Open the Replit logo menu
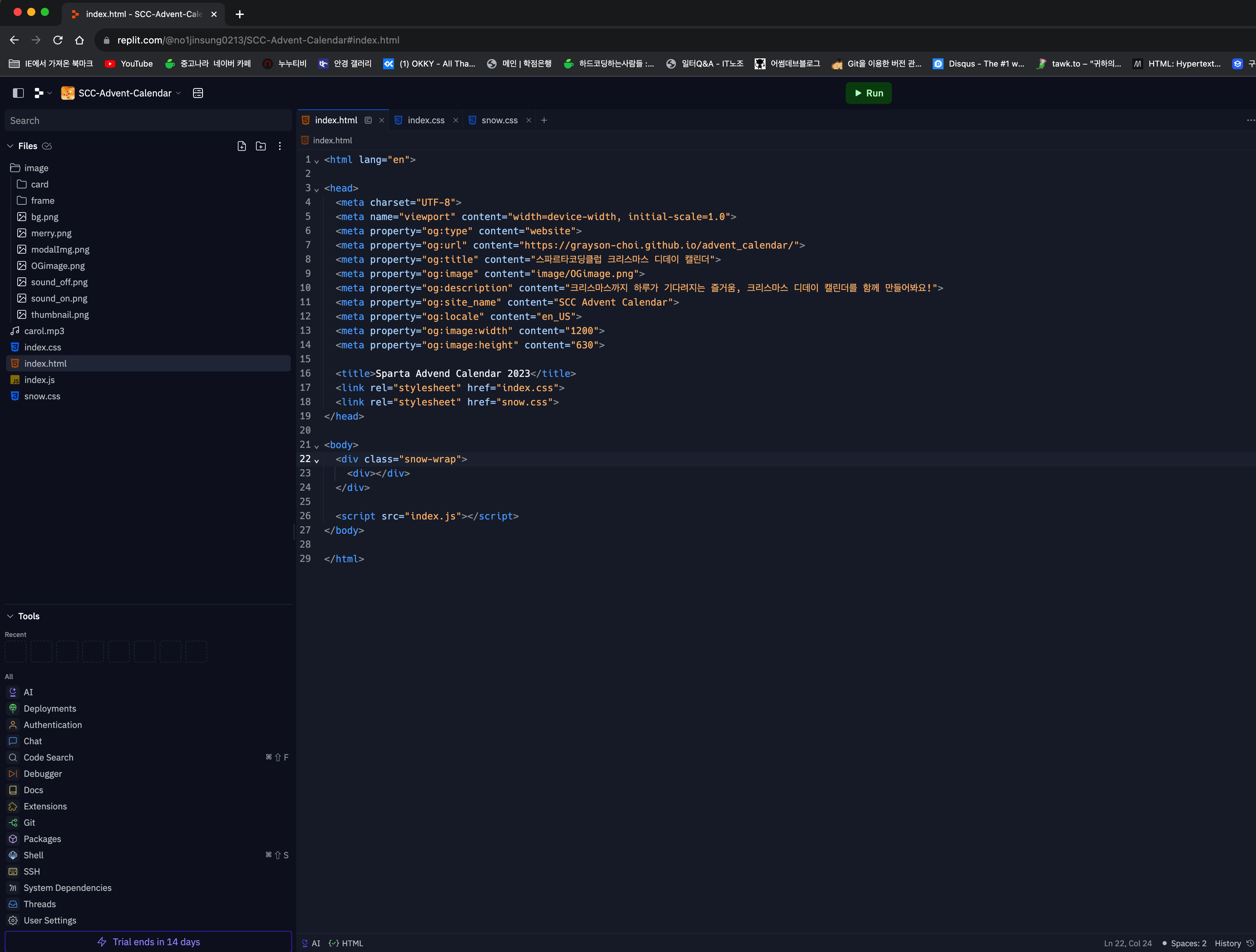1256x952 pixels. tap(42, 93)
